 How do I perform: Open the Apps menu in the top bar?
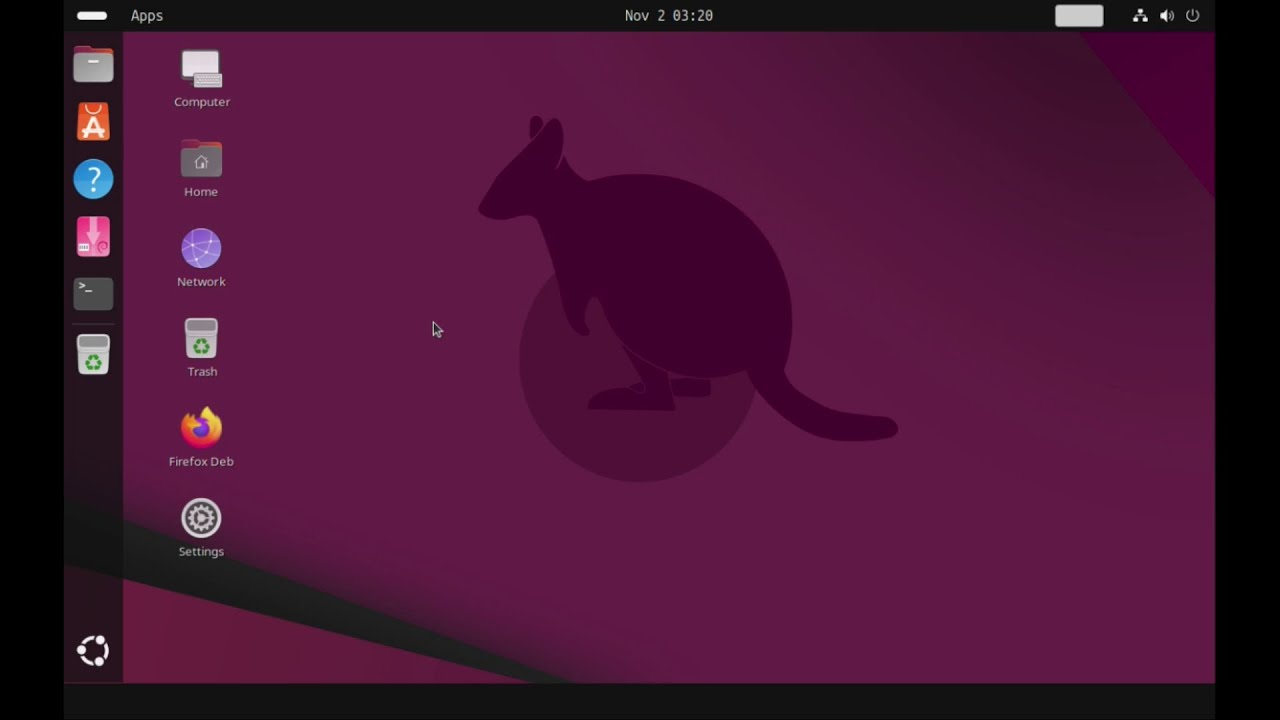point(147,16)
